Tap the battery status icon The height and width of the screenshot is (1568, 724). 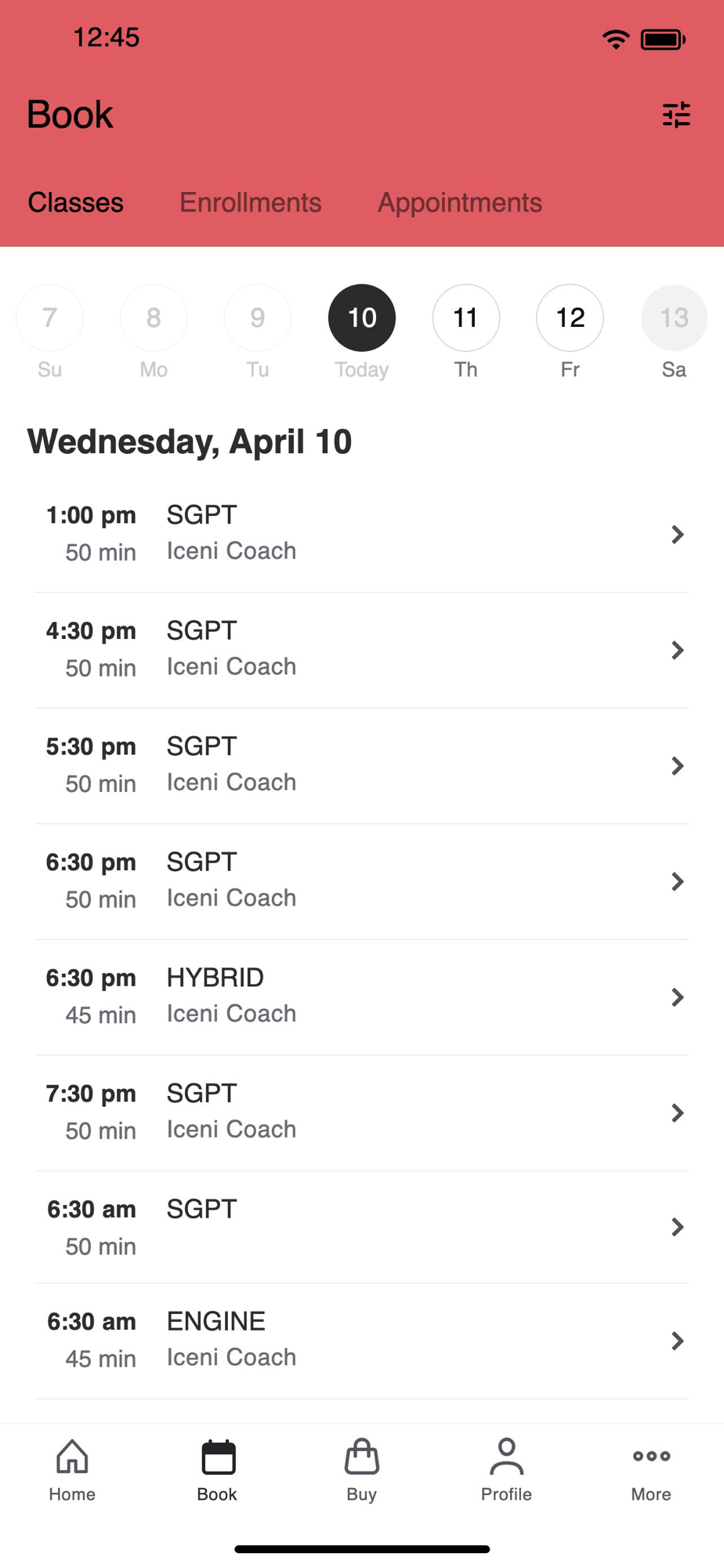click(x=663, y=39)
